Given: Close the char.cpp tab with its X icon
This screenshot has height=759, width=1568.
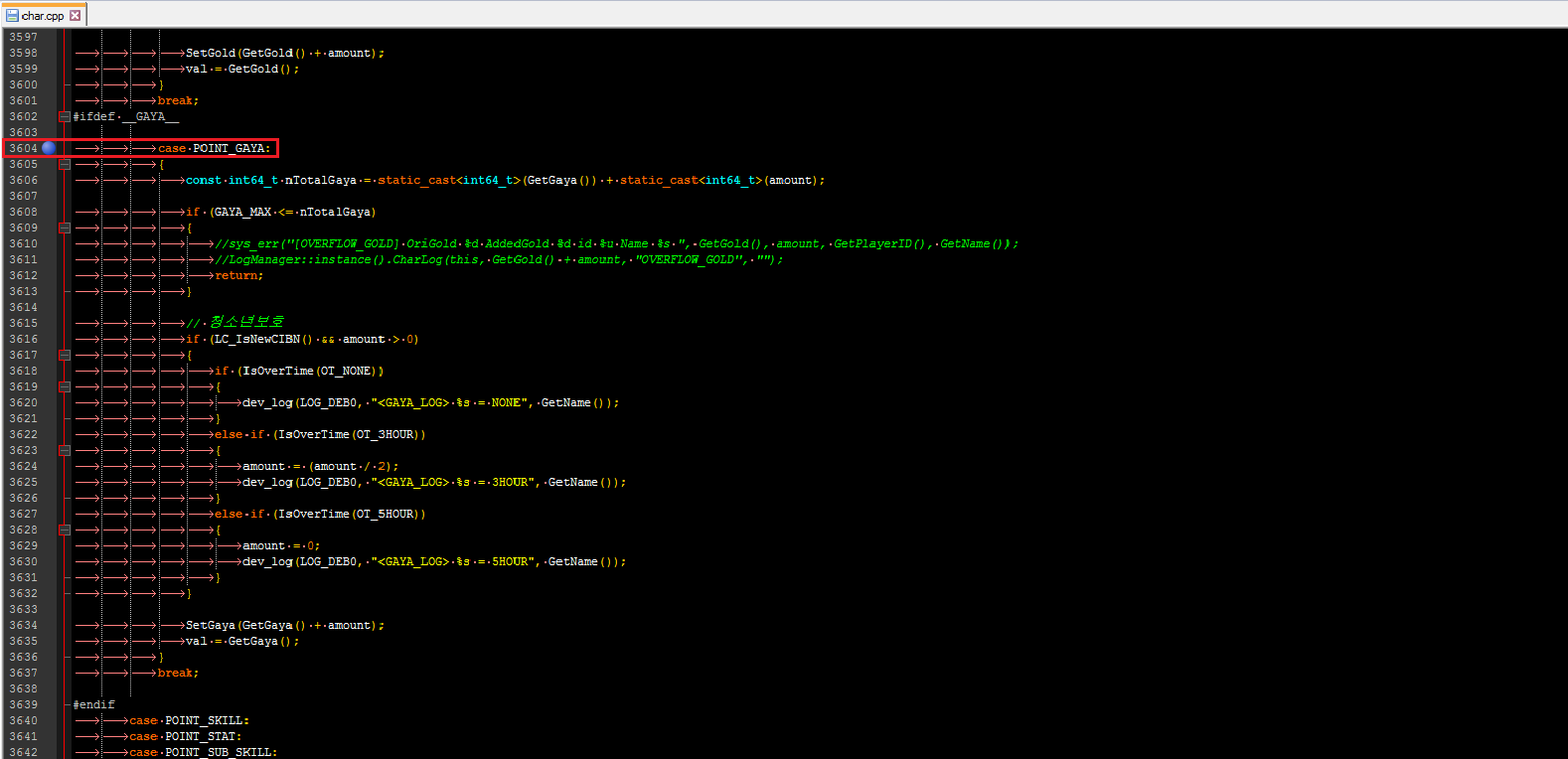Looking at the screenshot, I should pyautogui.click(x=75, y=15).
